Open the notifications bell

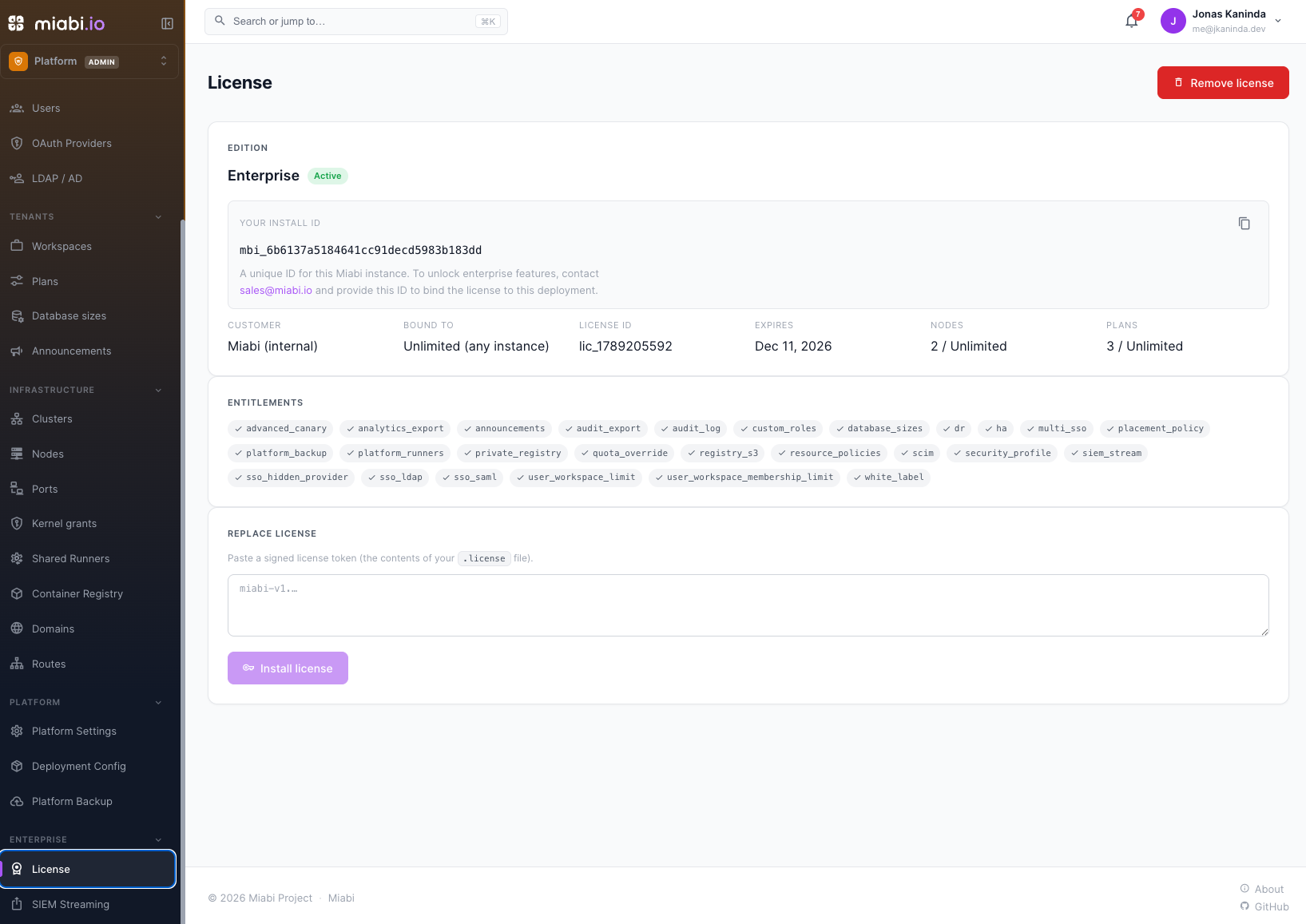click(x=1132, y=22)
